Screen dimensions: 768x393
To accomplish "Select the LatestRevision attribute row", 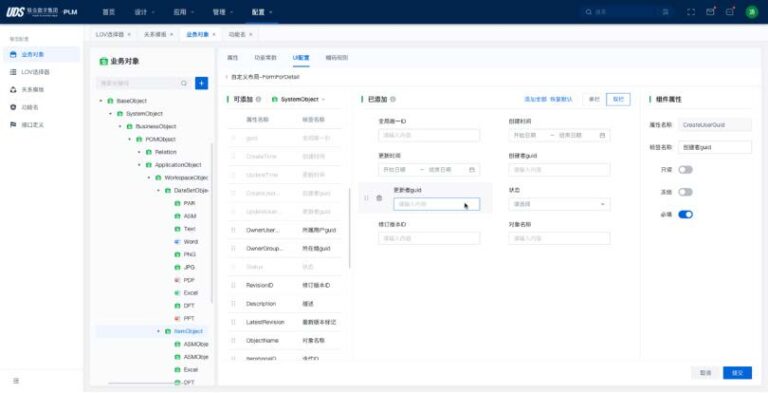I will (x=285, y=322).
